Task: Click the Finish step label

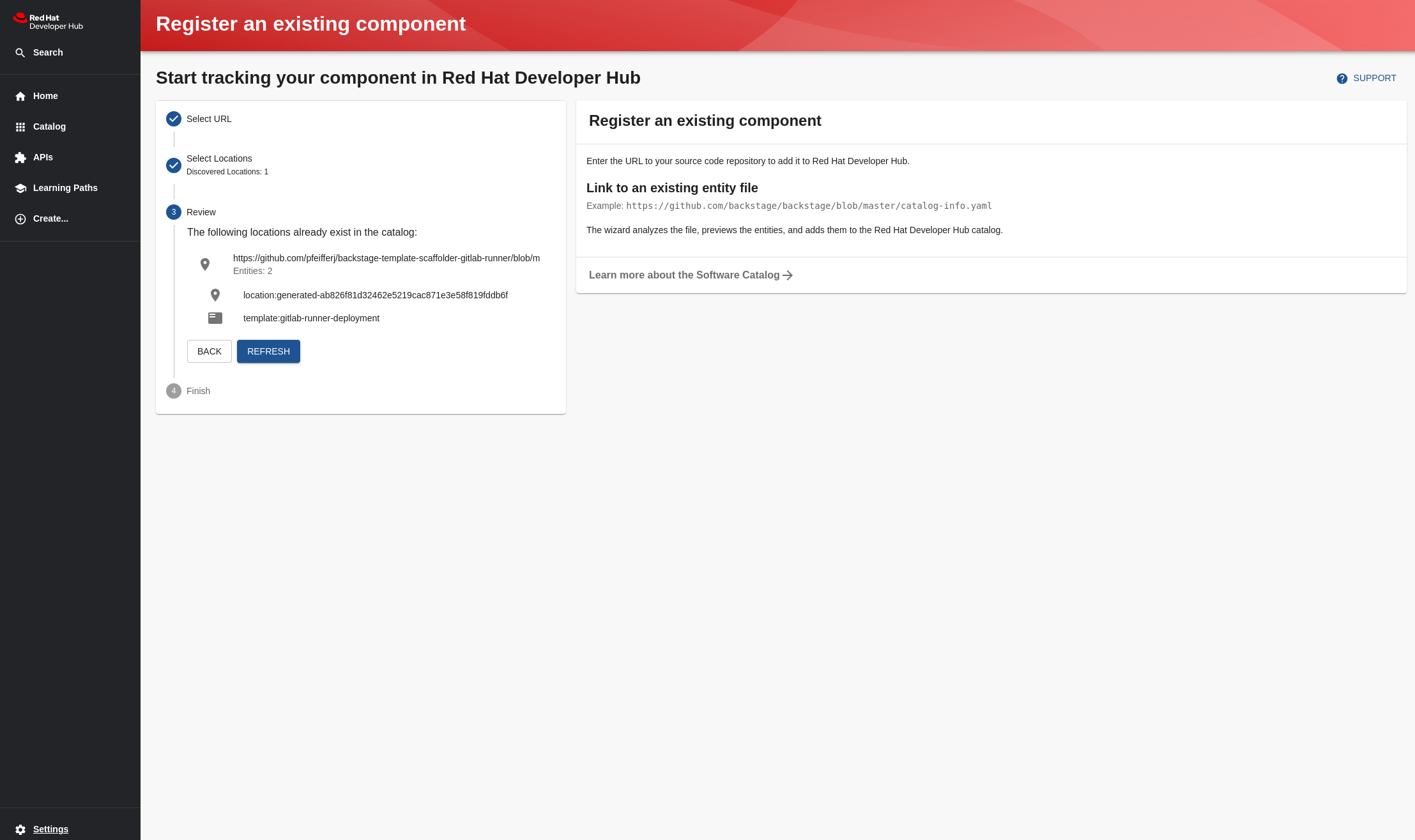Action: click(198, 391)
